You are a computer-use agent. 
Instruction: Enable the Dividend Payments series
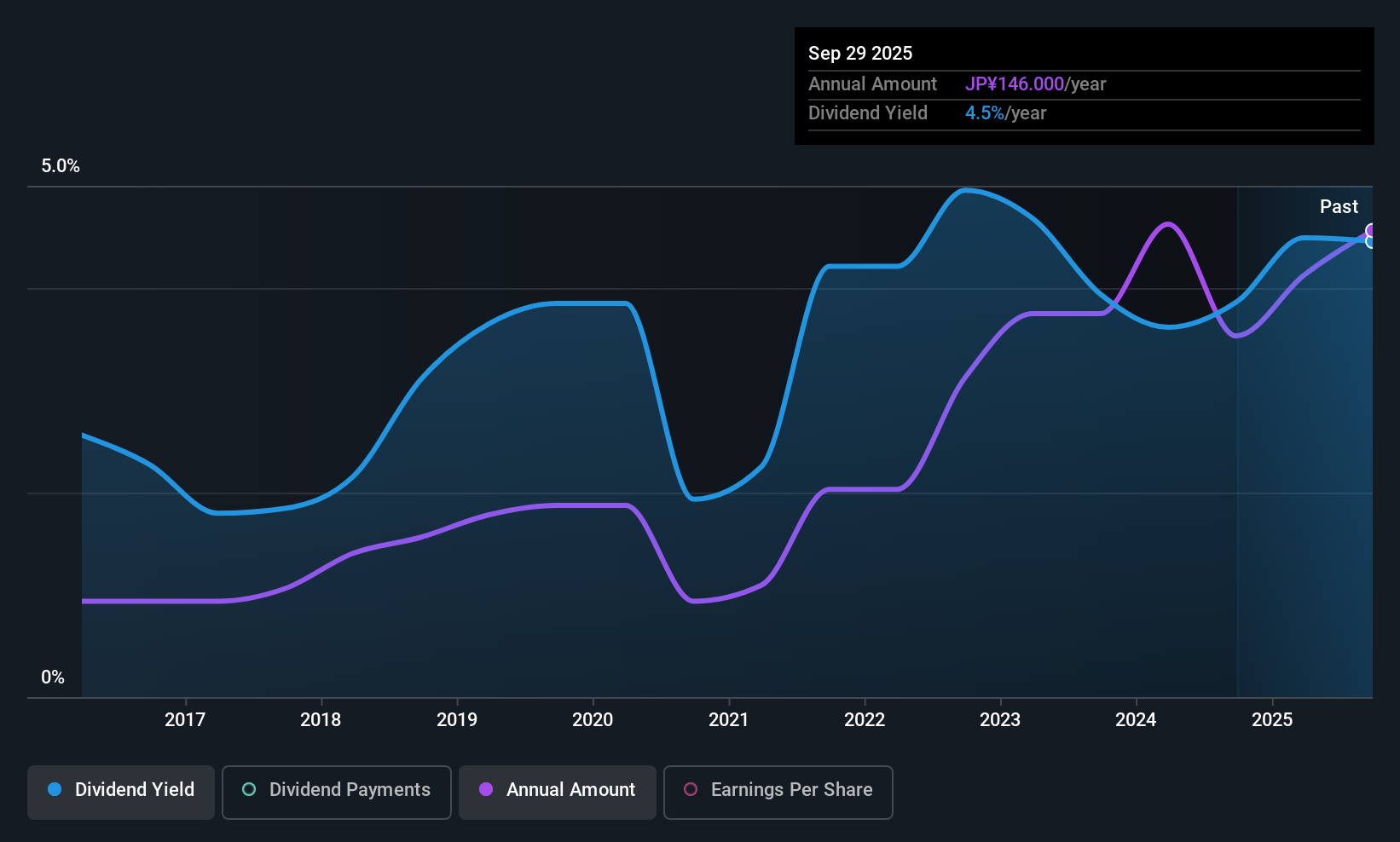click(x=336, y=791)
